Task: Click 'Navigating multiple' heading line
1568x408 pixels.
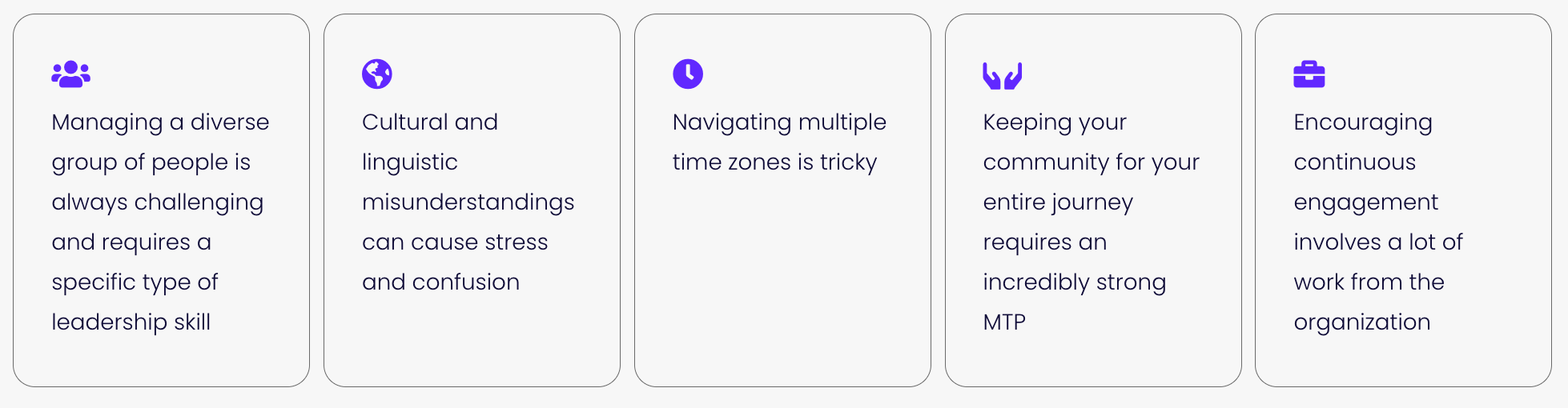Action: [x=779, y=122]
